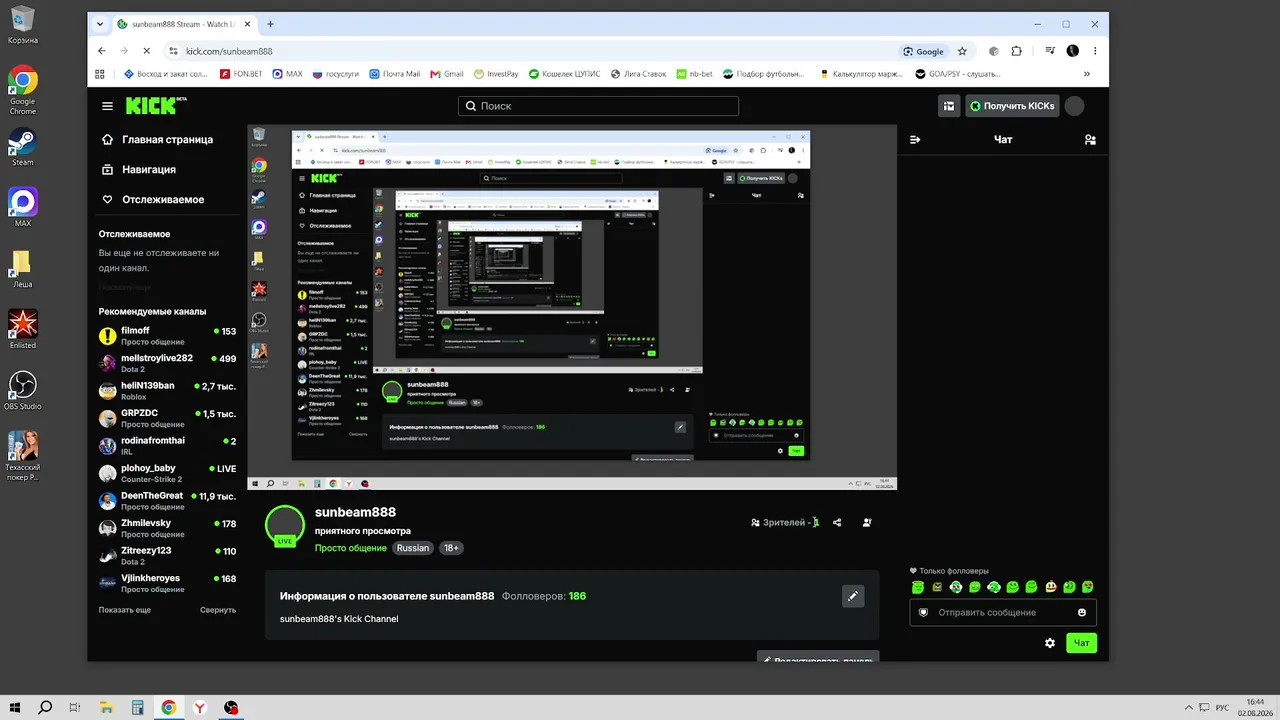
Task: Insert the last heart-eyes green emote
Action: coord(1088,587)
